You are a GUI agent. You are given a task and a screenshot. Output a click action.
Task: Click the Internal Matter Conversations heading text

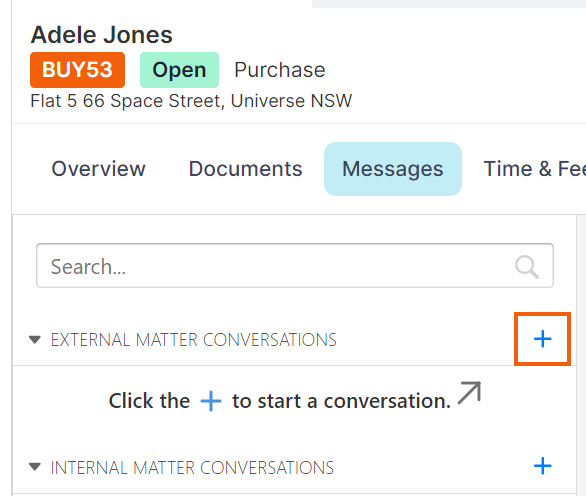pyautogui.click(x=192, y=468)
